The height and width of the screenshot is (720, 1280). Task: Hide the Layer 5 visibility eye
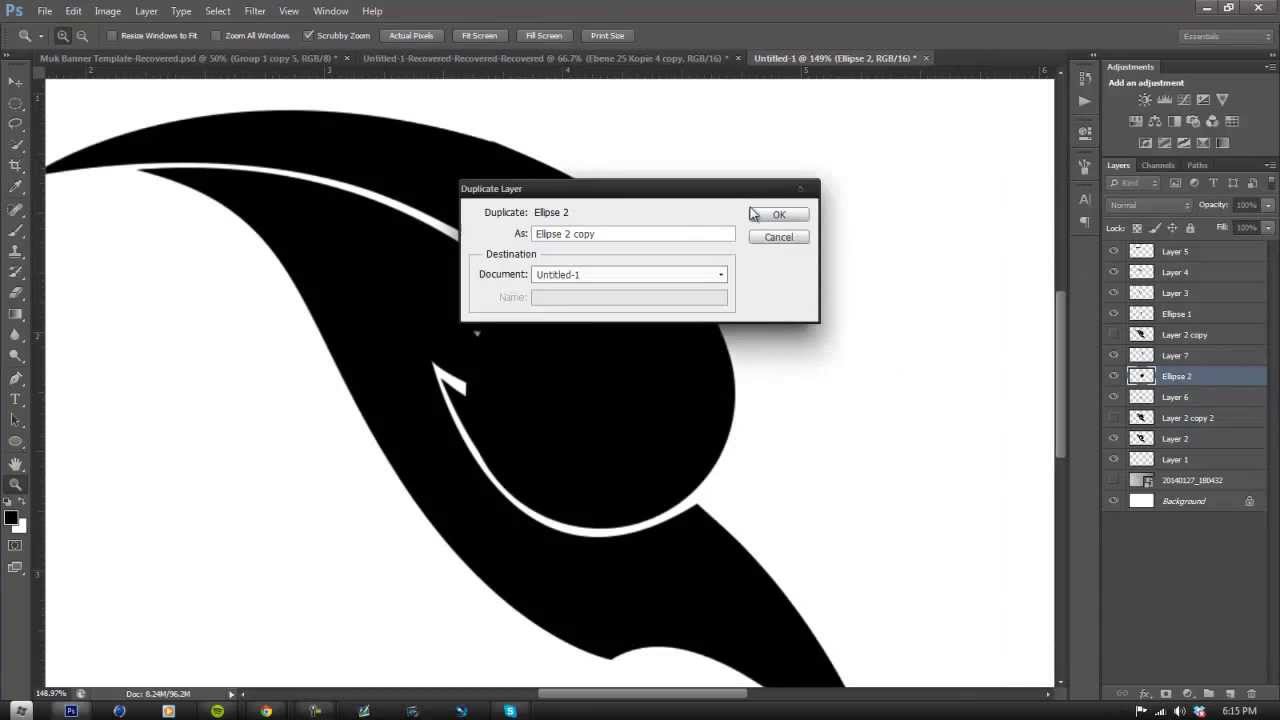click(x=1114, y=251)
